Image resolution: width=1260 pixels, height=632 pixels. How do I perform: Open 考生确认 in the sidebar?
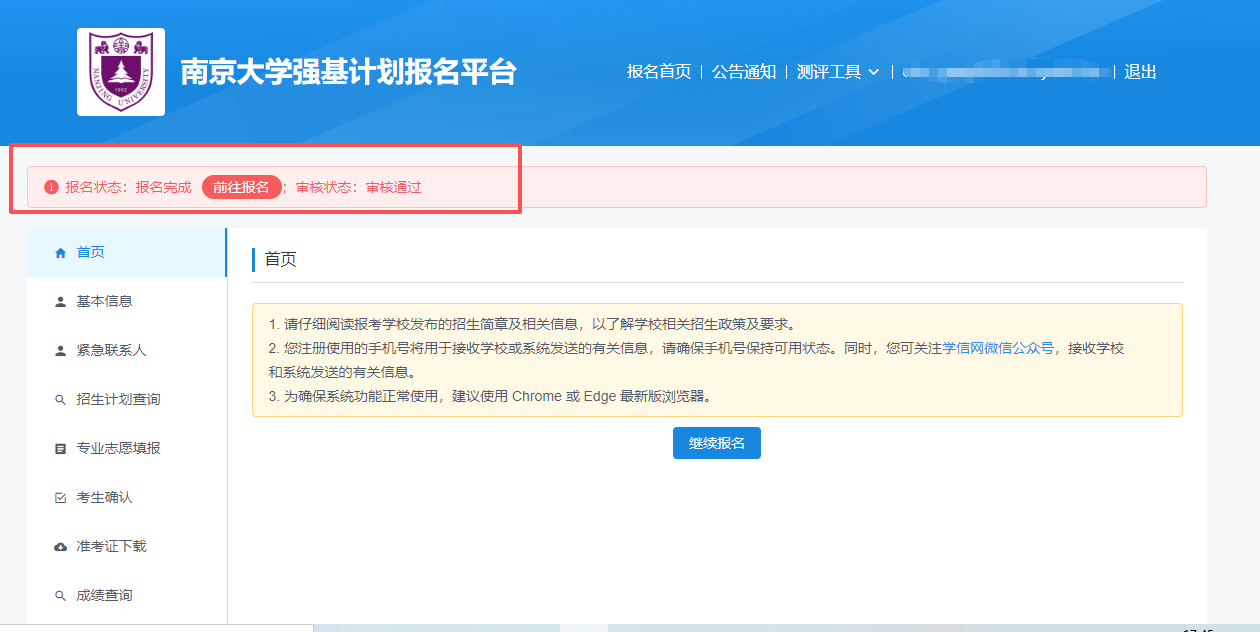tap(127, 497)
